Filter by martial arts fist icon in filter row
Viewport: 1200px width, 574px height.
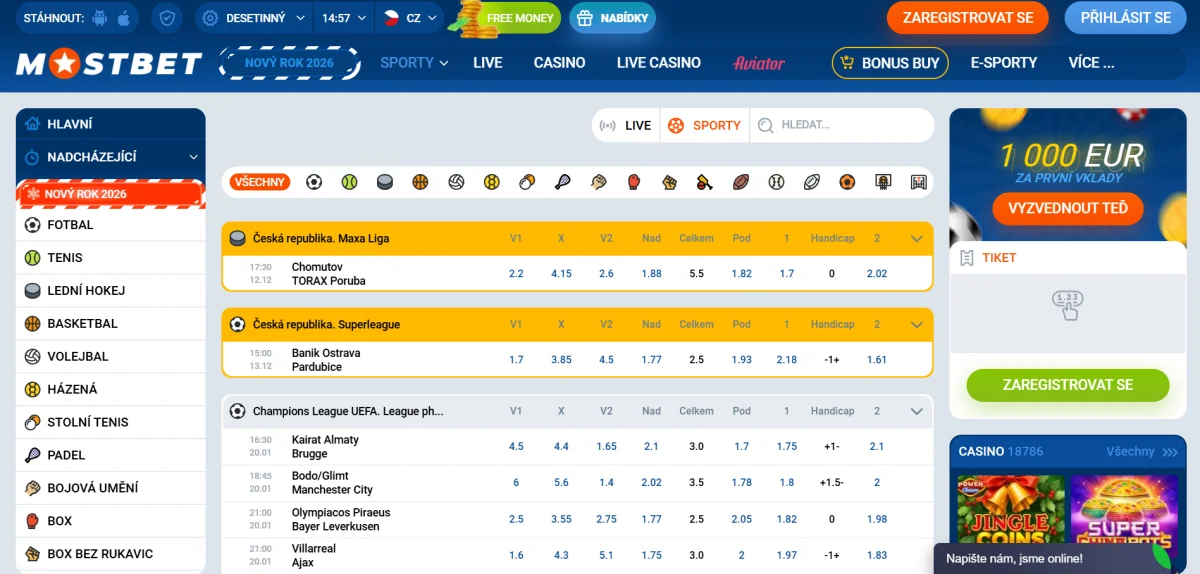point(598,182)
